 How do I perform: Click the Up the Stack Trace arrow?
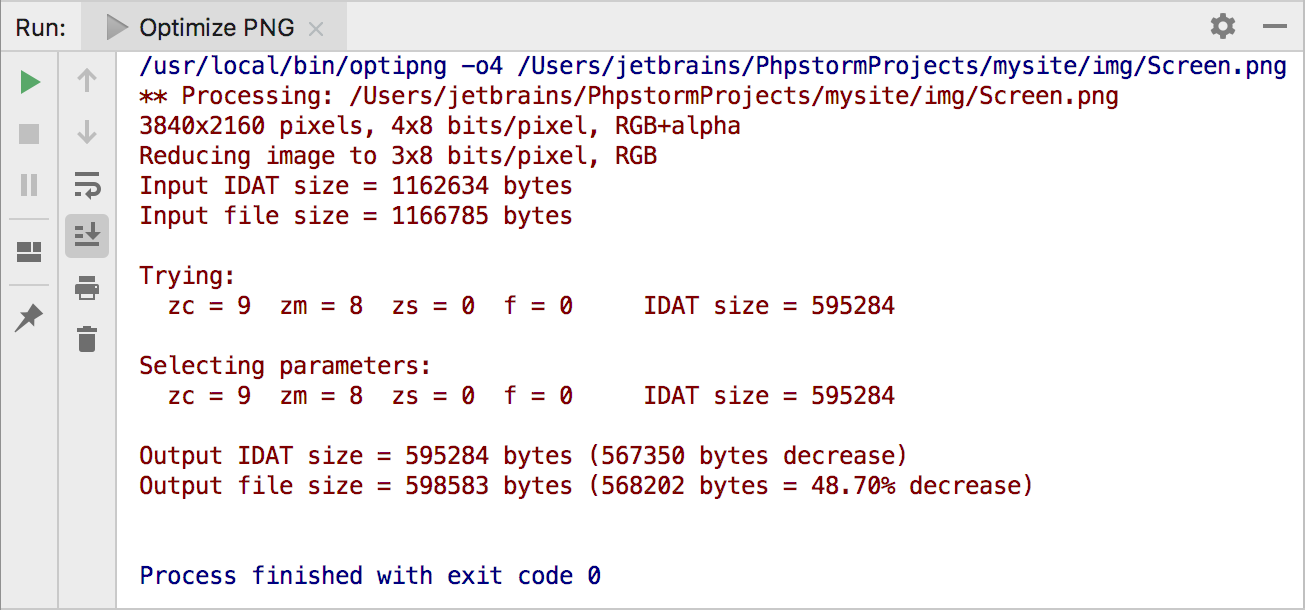(87, 81)
